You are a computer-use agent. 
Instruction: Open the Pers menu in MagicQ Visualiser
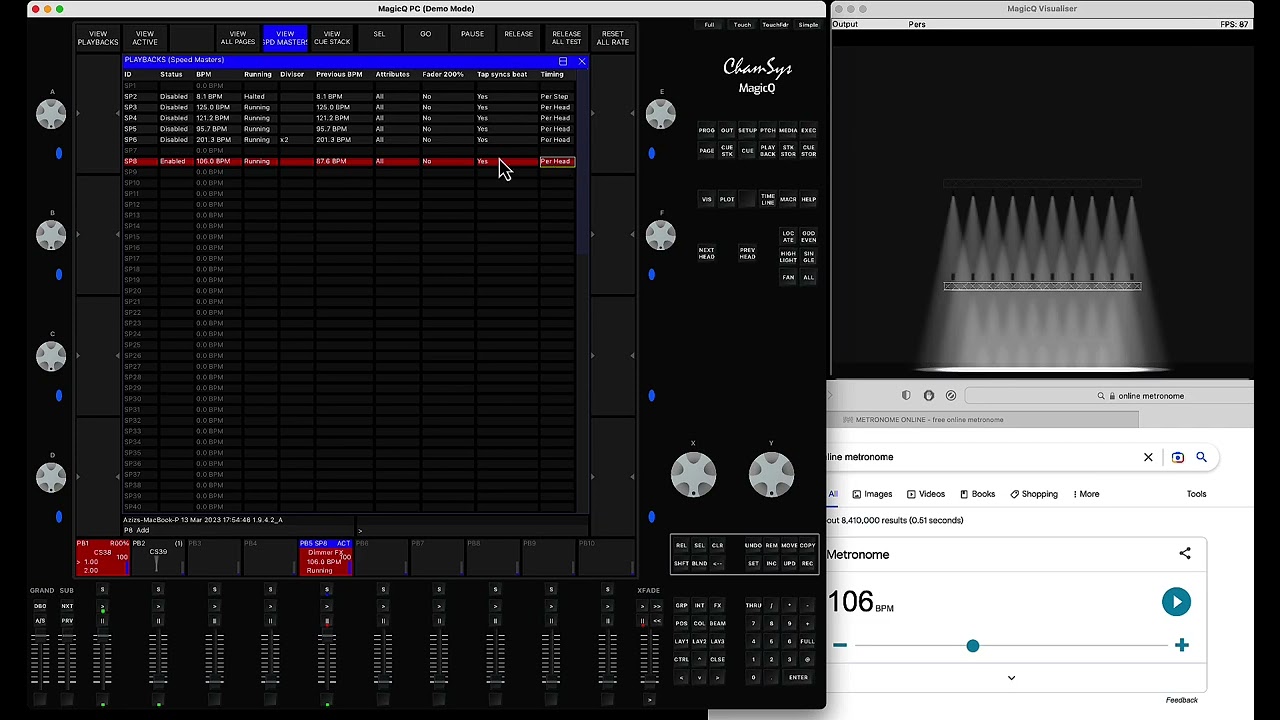[x=917, y=24]
